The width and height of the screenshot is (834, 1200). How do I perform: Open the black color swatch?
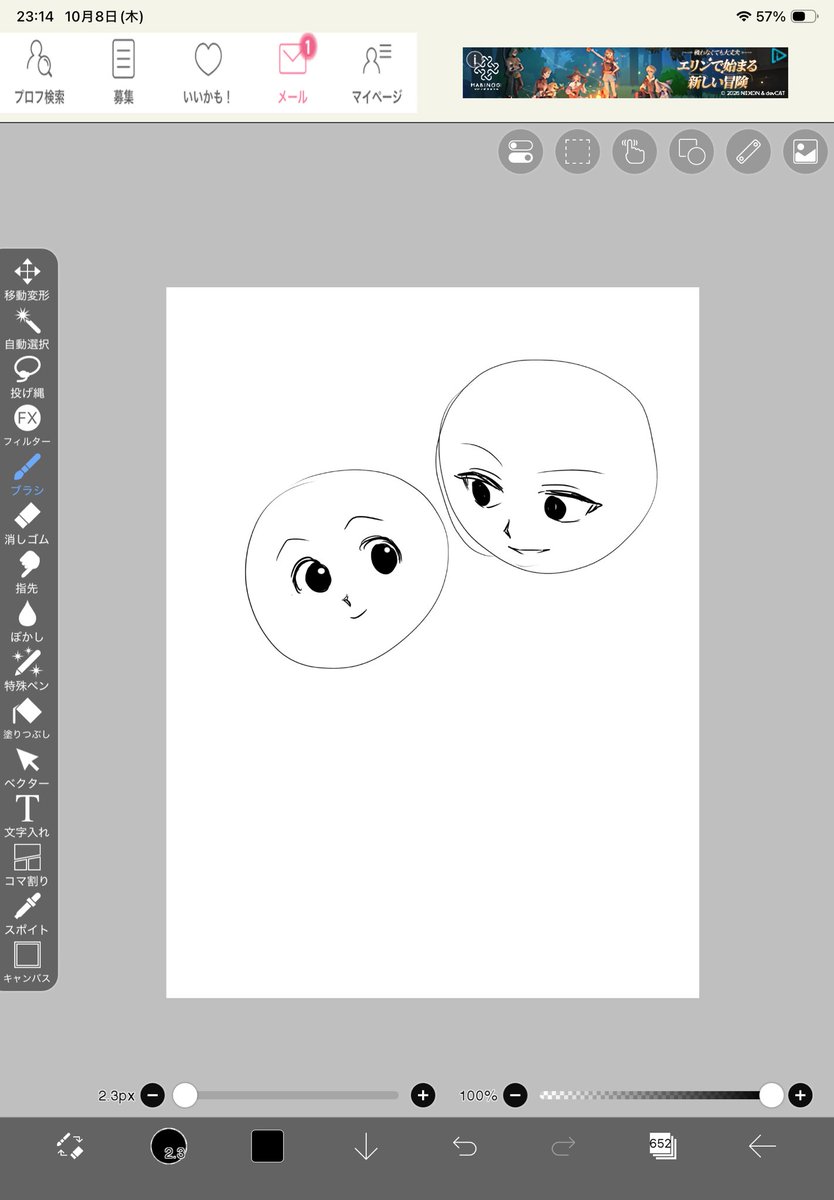(267, 1146)
